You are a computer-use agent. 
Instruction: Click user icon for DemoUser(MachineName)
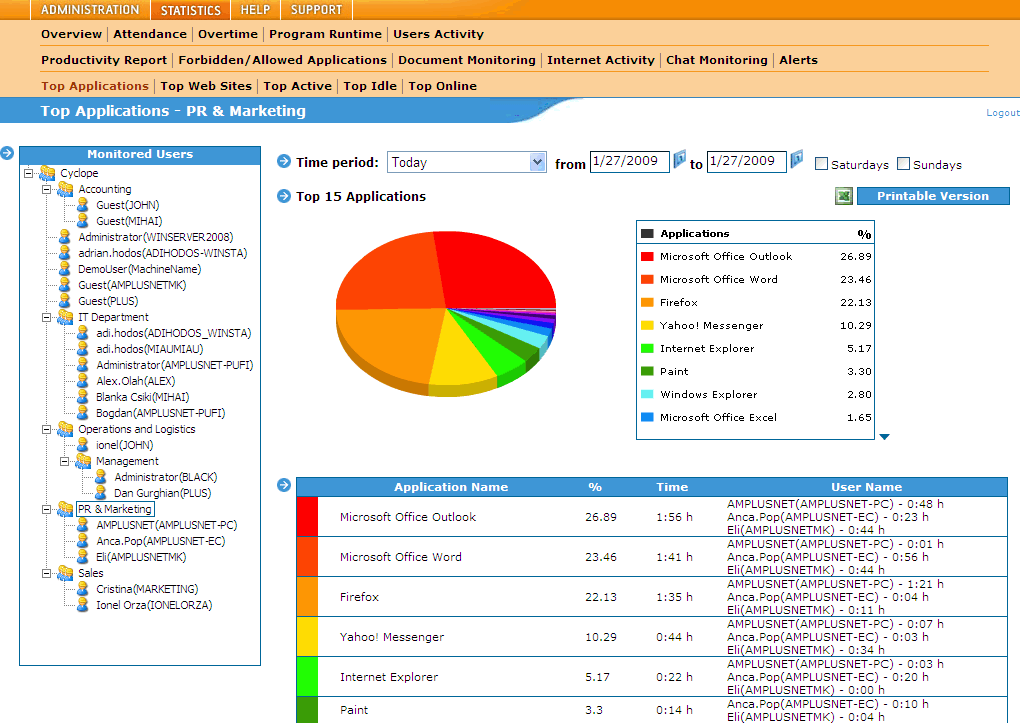(64, 269)
